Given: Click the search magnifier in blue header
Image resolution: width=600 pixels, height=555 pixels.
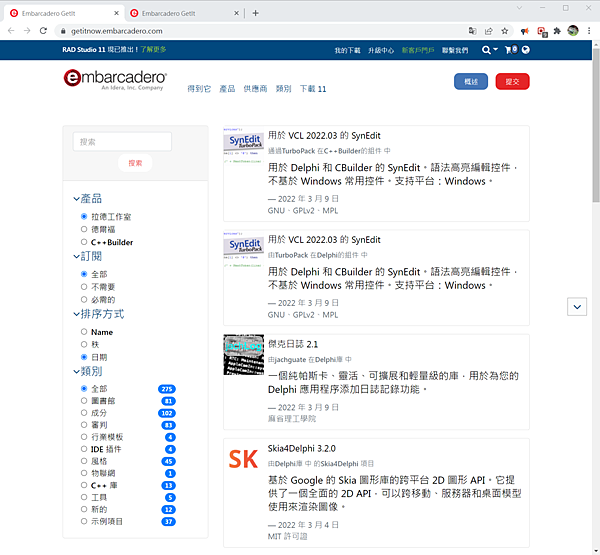Looking at the screenshot, I should click(x=486, y=50).
